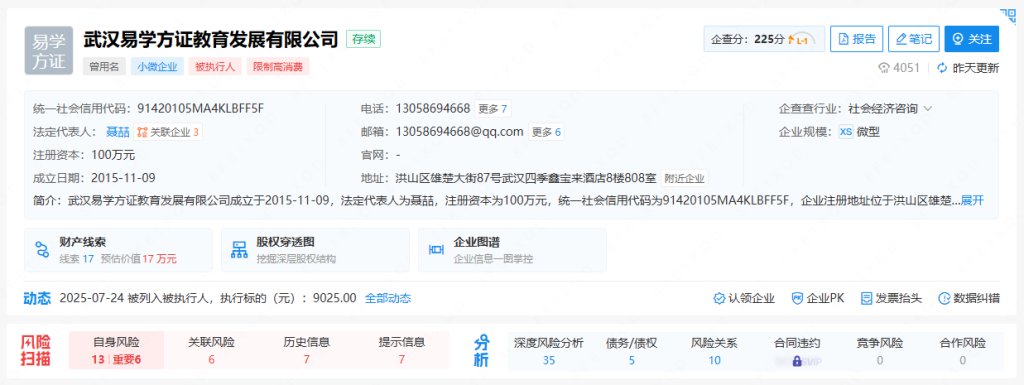The width and height of the screenshot is (1024, 385).
Task: Click the 限制高消费 tag
Action: [278, 66]
